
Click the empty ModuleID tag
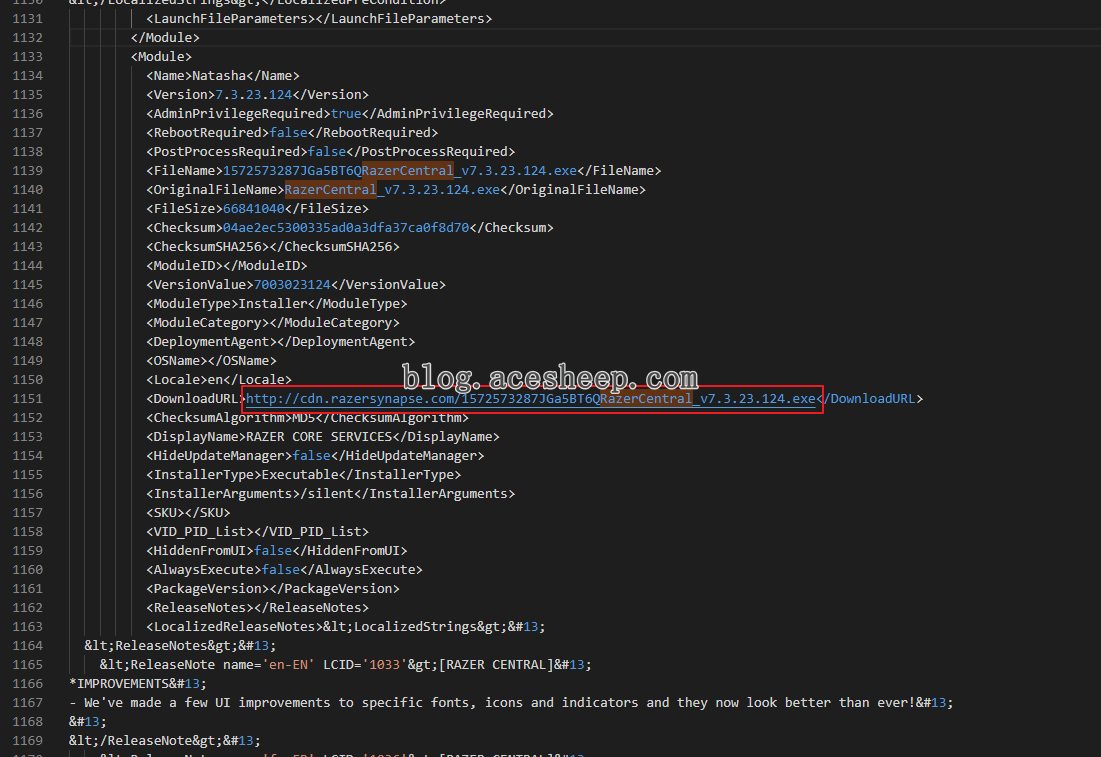click(x=227, y=265)
